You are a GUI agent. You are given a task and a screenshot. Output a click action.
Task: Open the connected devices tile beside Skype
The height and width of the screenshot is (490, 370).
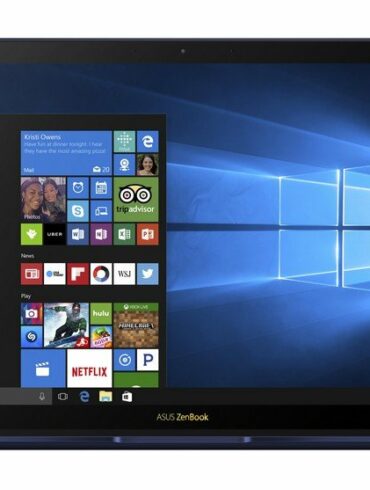(101, 211)
